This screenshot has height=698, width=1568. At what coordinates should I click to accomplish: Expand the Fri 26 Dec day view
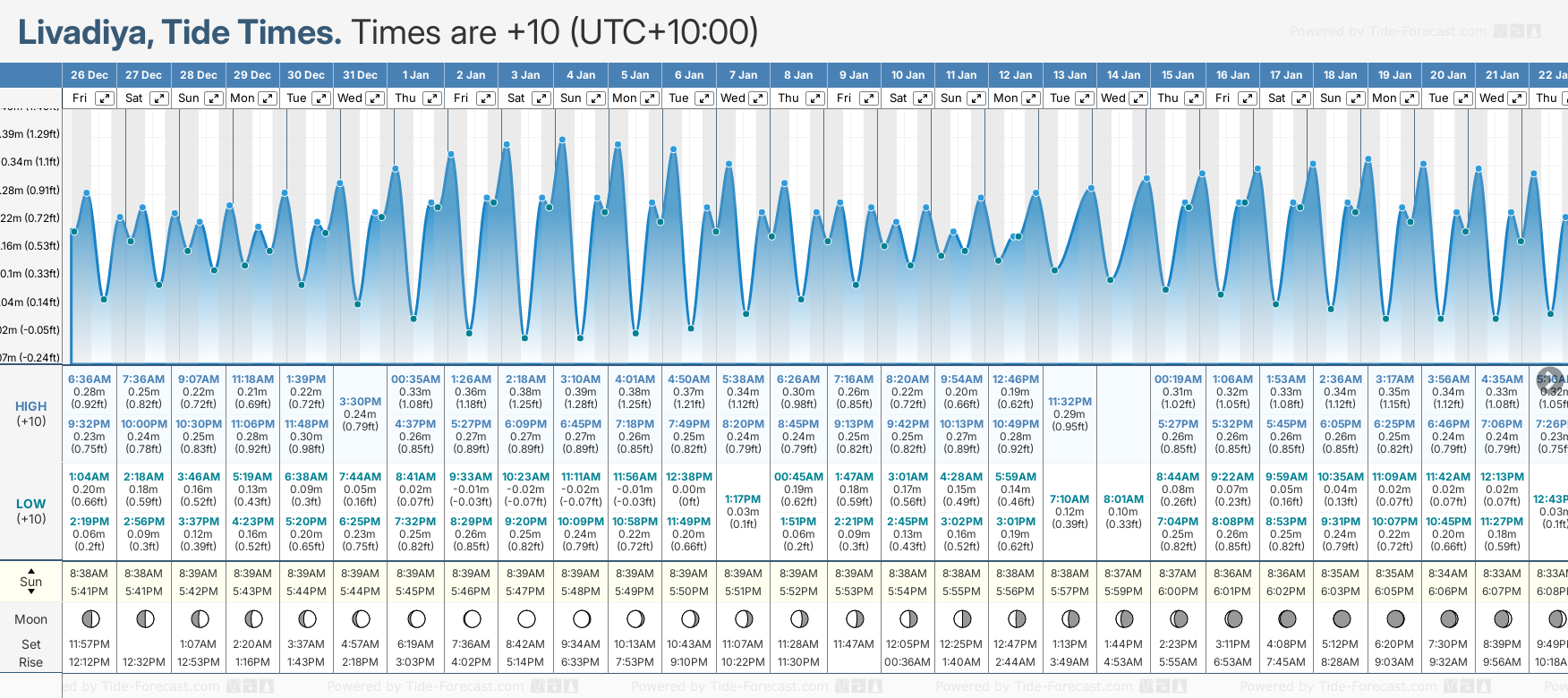(x=105, y=98)
